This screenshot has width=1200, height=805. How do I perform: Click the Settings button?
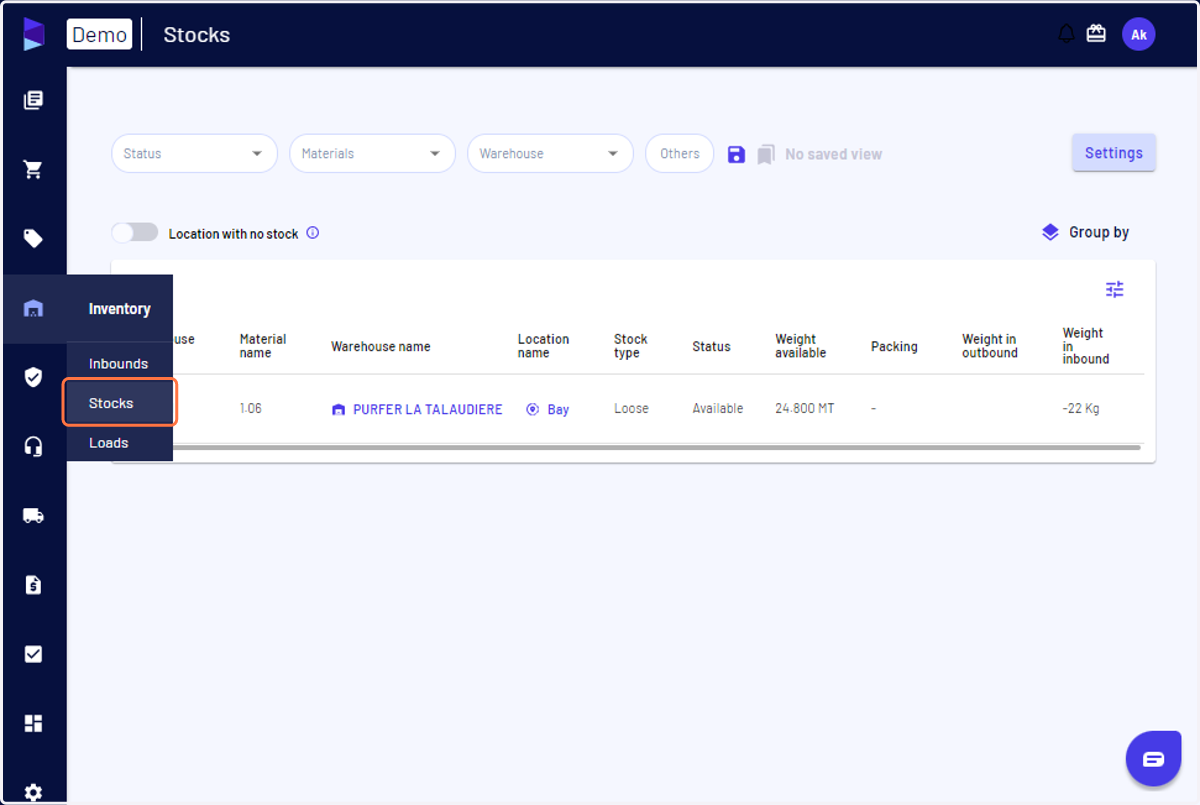coord(1113,153)
